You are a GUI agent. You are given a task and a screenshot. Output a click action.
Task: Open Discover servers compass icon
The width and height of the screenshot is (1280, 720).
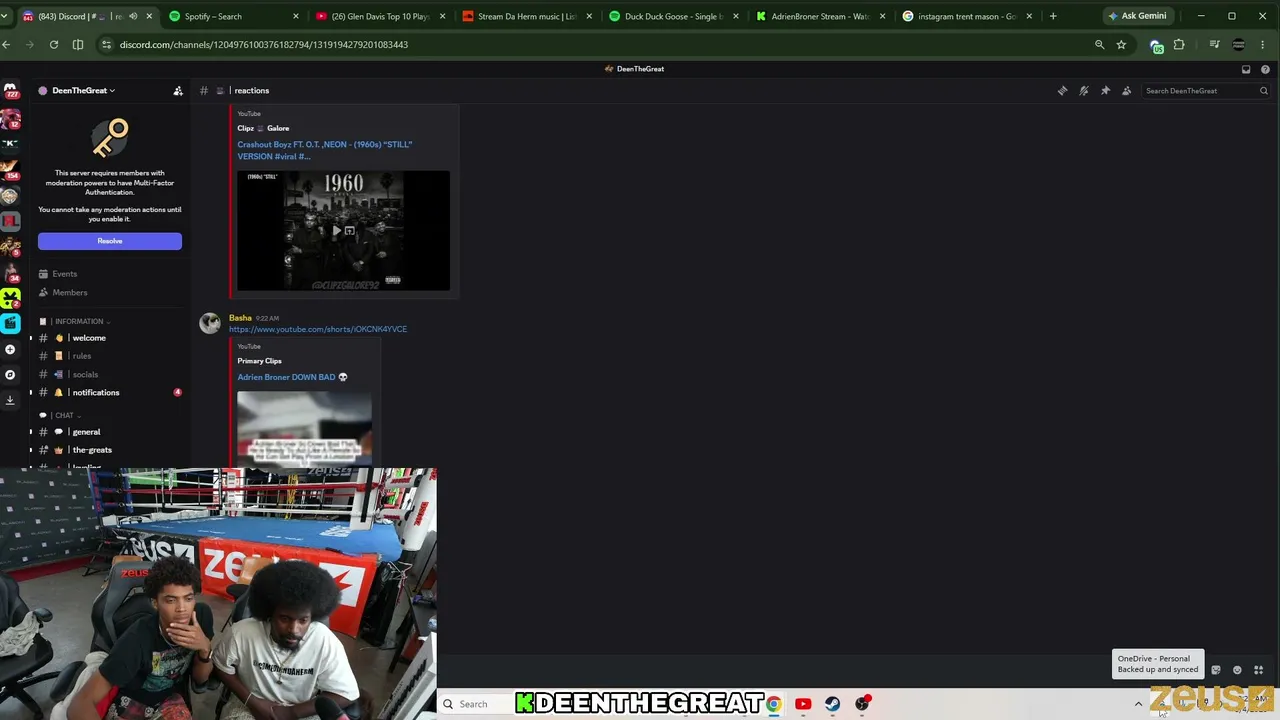click(11, 374)
